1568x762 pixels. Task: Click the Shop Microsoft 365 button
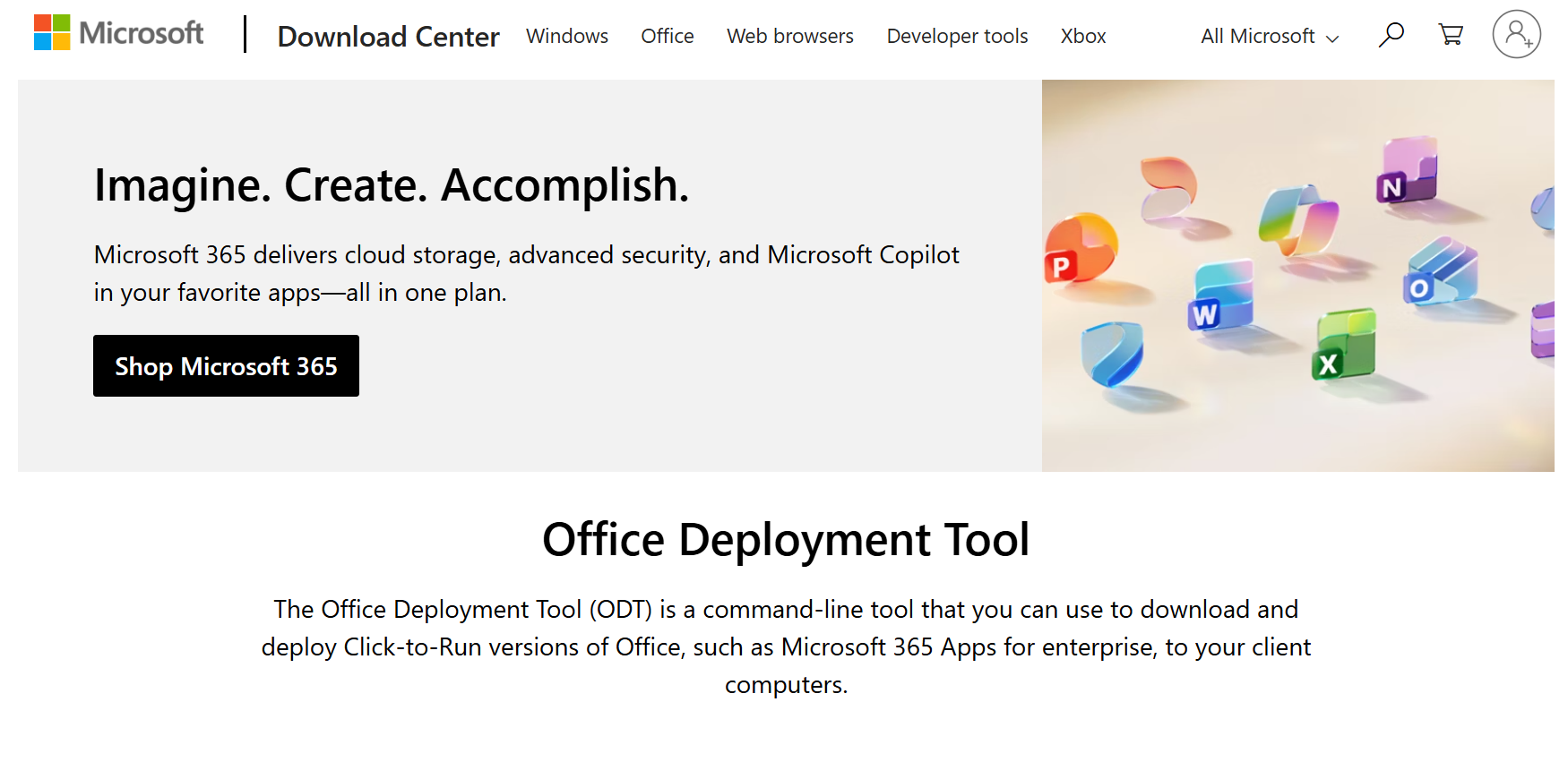tap(226, 365)
